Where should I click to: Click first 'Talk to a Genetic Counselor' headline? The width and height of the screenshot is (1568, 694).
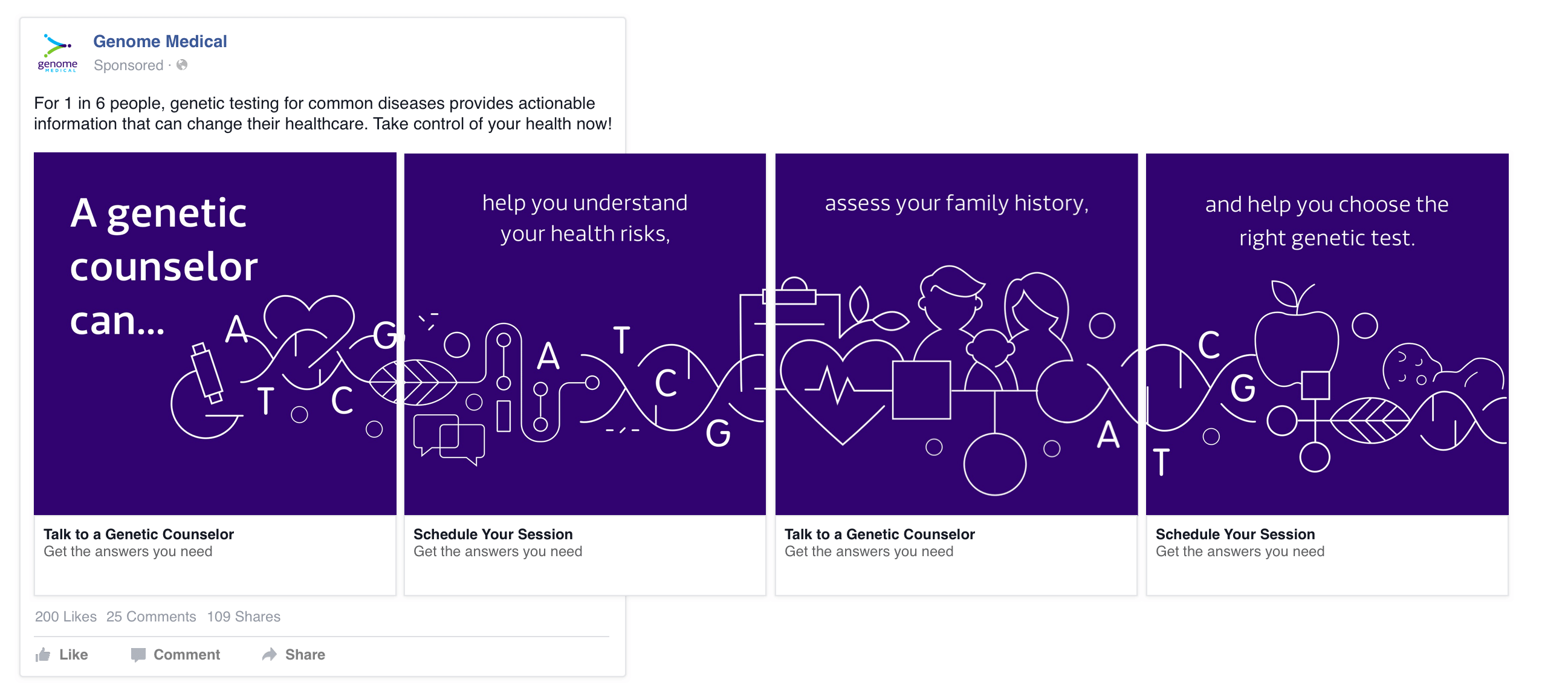click(x=139, y=534)
